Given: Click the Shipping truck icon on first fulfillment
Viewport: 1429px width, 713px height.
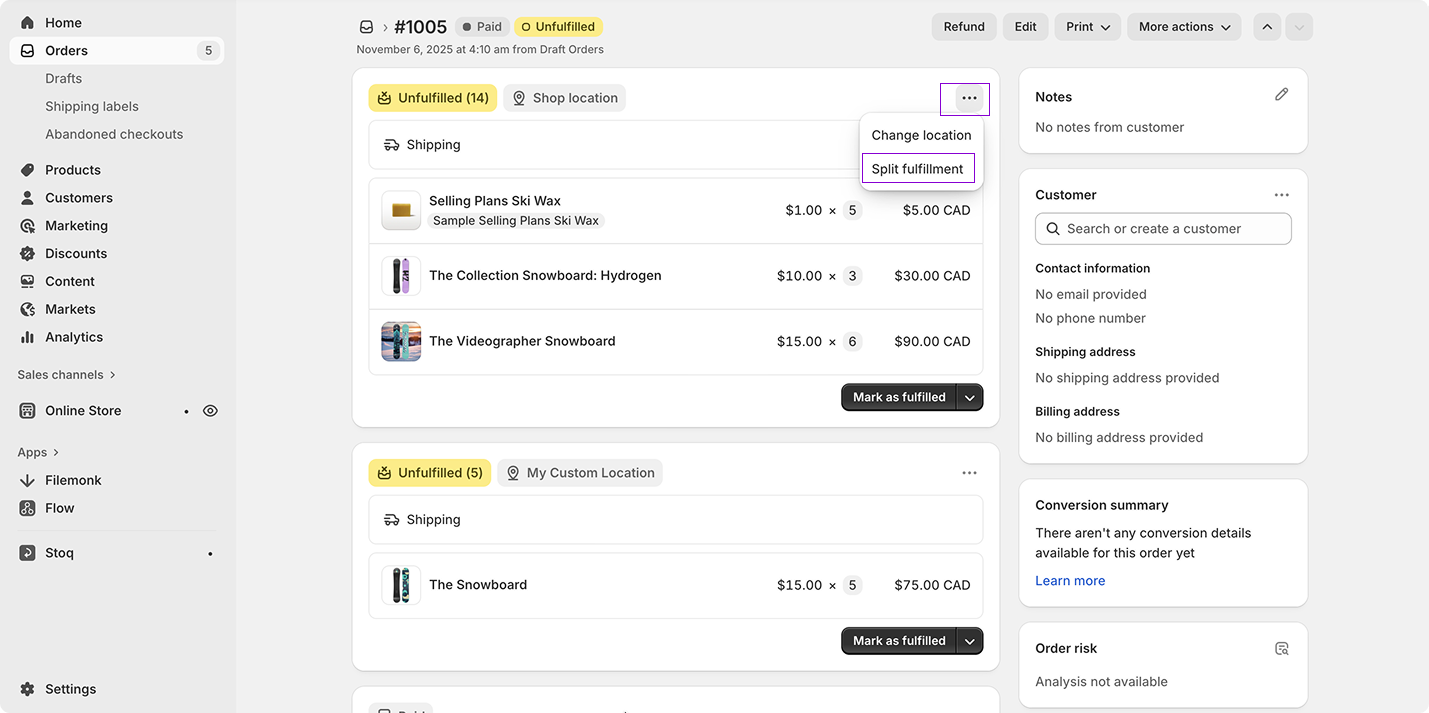Looking at the screenshot, I should [391, 144].
